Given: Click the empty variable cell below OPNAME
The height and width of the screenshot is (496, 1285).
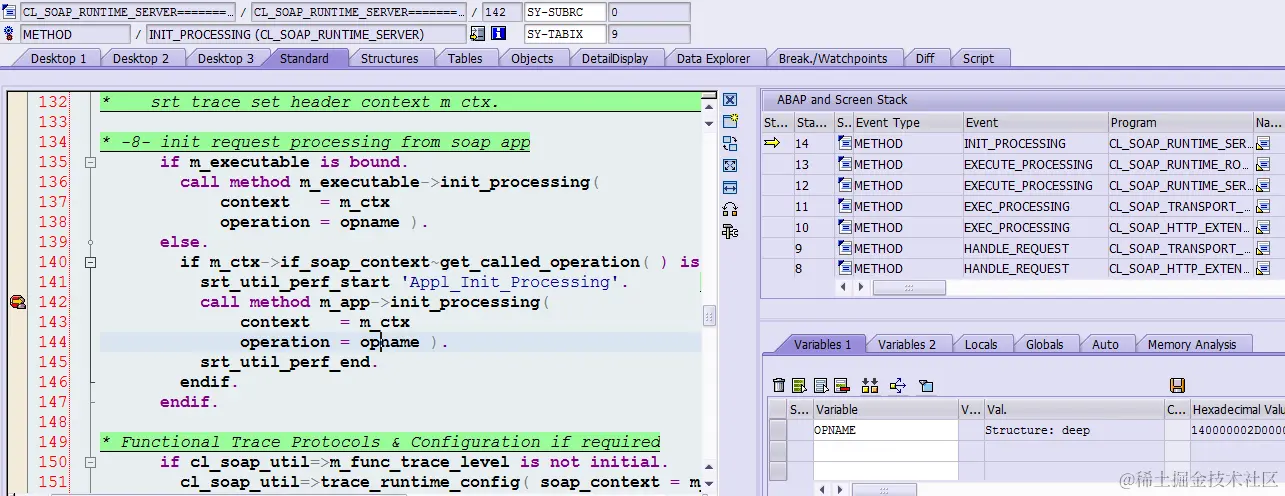Looking at the screenshot, I should click(885, 451).
